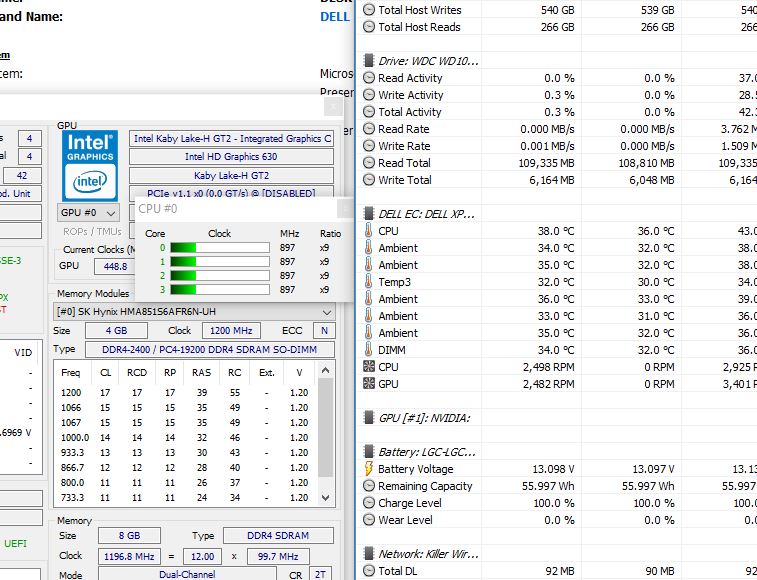This screenshot has width=757, height=580.
Task: Select the Network: Killer Wir group icon
Action: click(369, 553)
